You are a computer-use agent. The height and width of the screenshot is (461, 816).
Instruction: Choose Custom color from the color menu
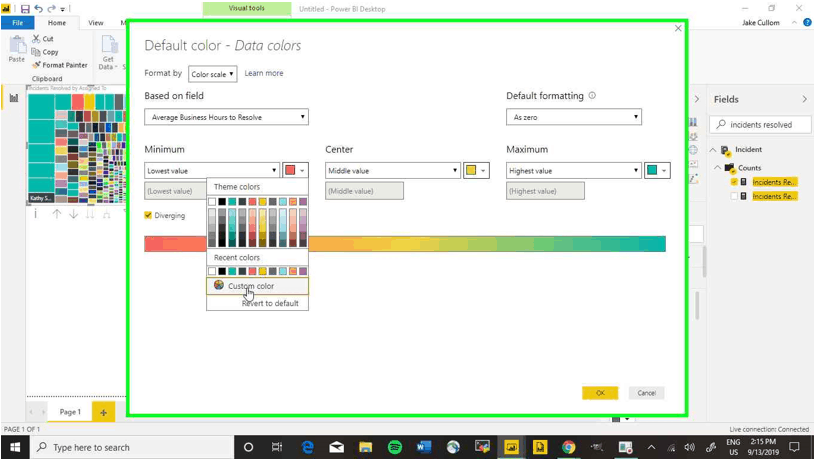pyautogui.click(x=258, y=286)
